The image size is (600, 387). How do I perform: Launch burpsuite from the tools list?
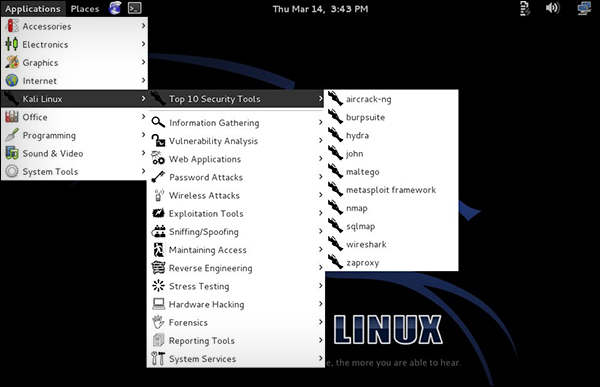tap(391, 117)
